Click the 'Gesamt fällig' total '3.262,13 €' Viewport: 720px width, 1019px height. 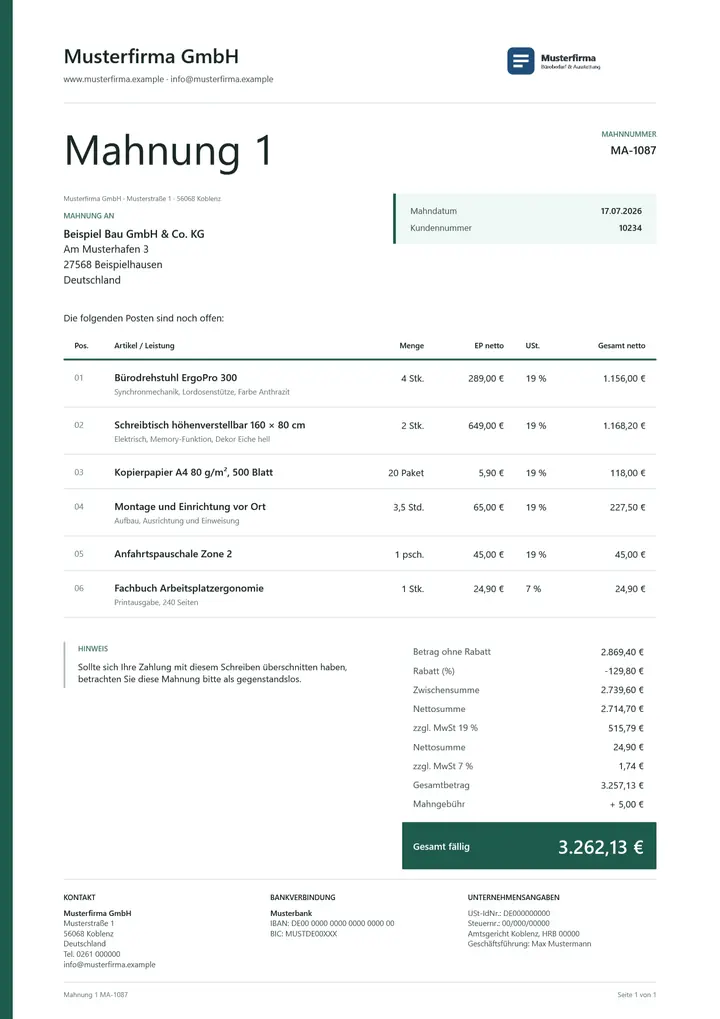click(600, 847)
